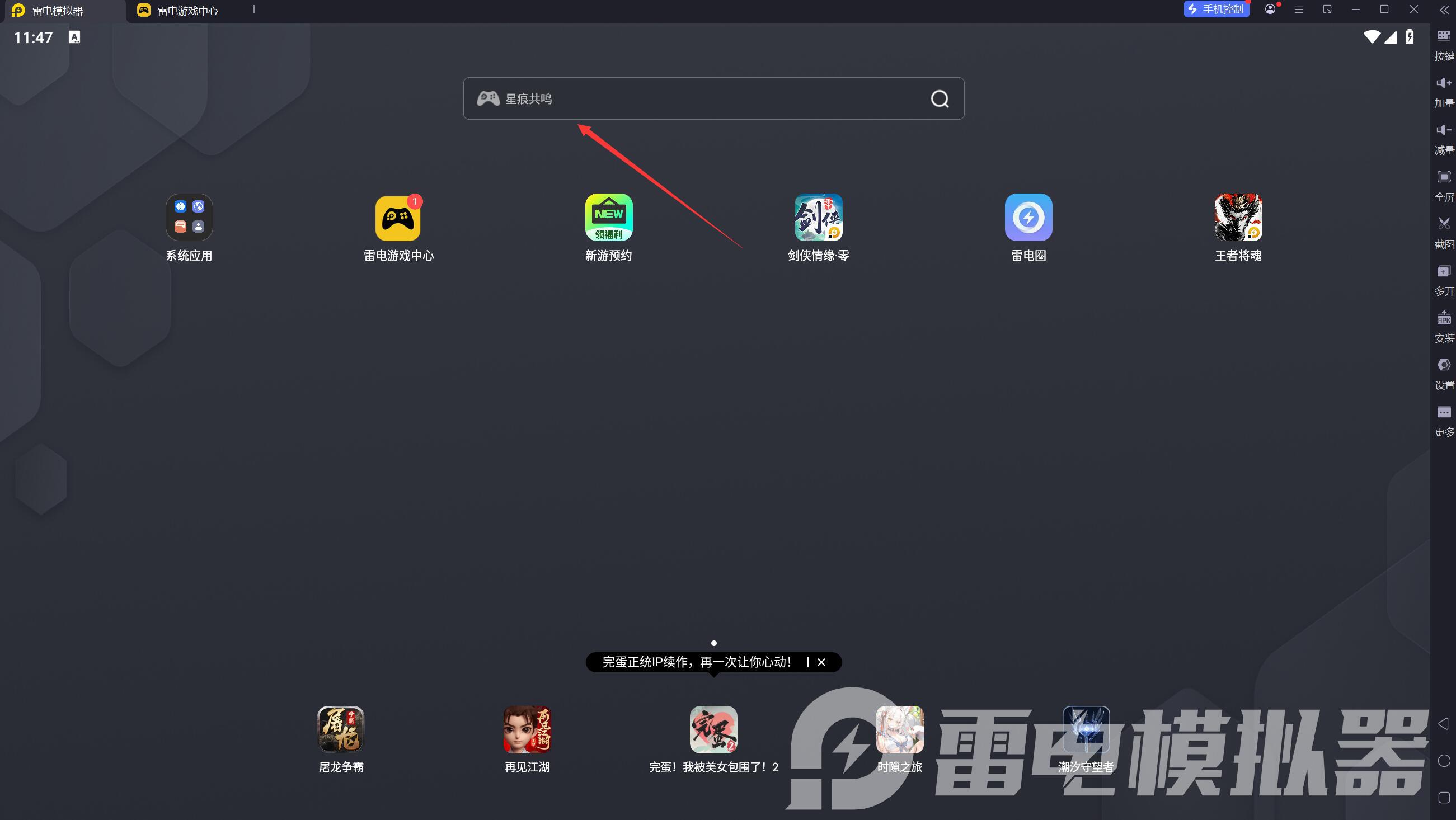The height and width of the screenshot is (820, 1456).
Task: Increase volume with the 加量 icon
Action: (1444, 83)
